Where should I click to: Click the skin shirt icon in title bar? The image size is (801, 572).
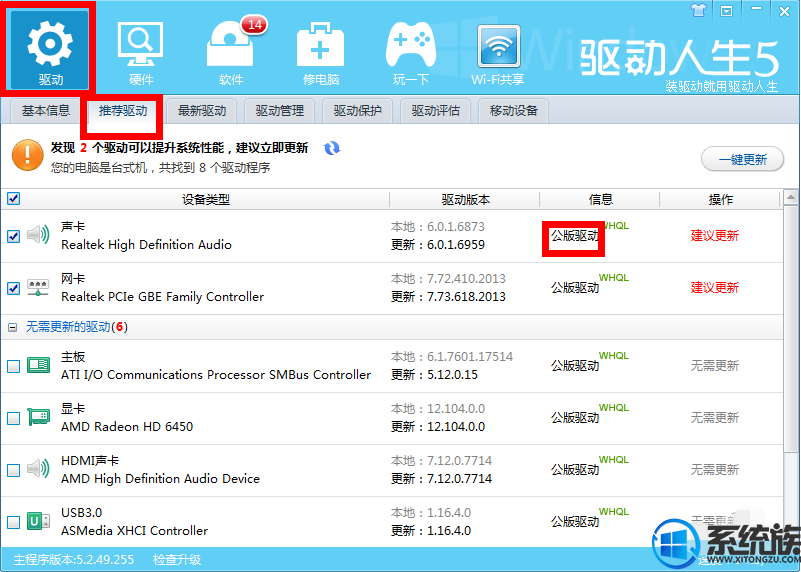698,10
